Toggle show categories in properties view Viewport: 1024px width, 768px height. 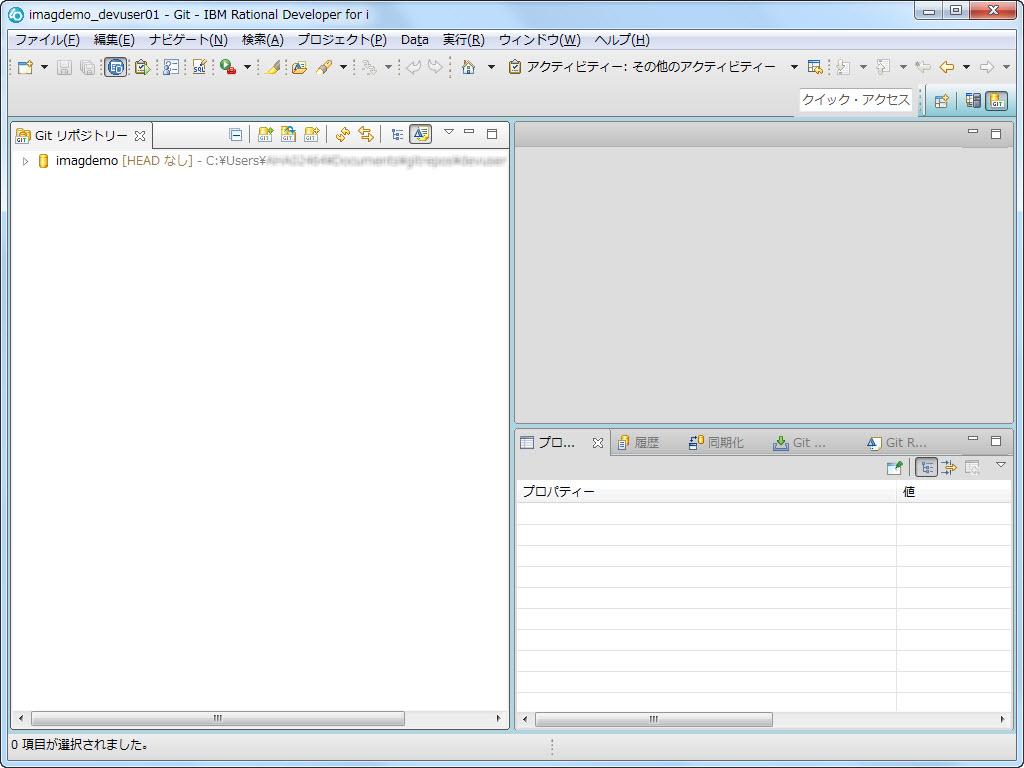pos(926,467)
